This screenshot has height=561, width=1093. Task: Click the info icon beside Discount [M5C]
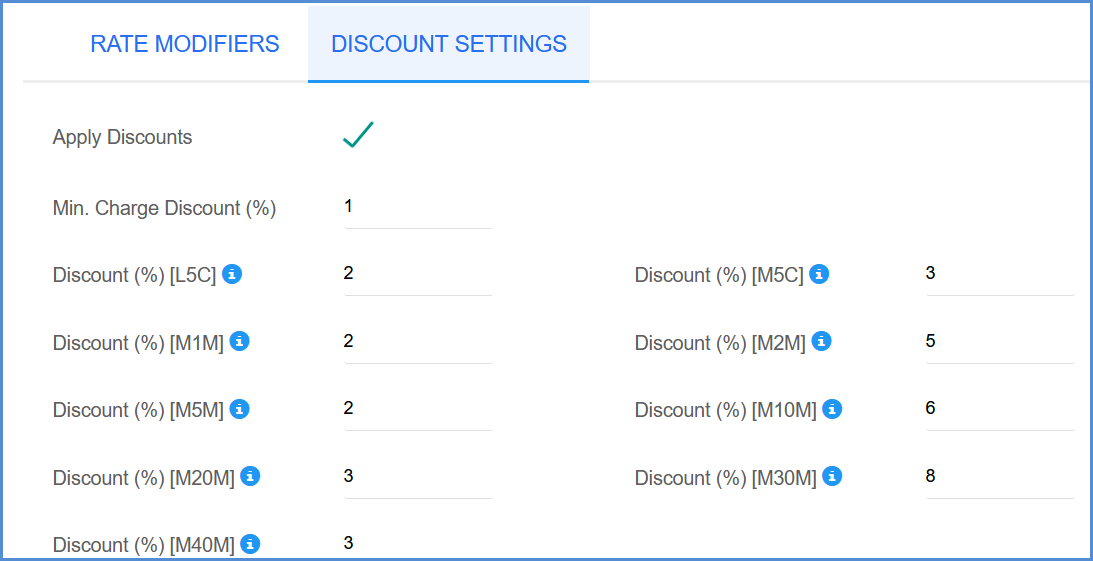pyautogui.click(x=820, y=275)
